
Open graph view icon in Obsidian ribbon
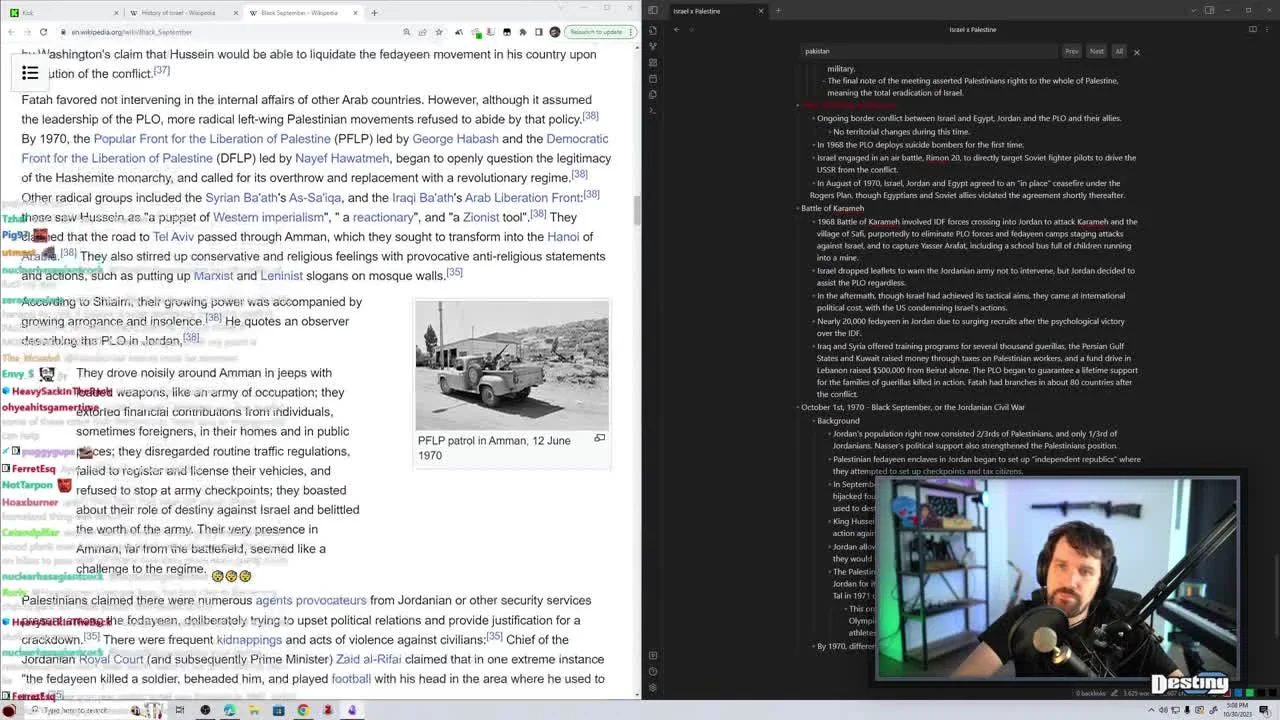(x=653, y=46)
